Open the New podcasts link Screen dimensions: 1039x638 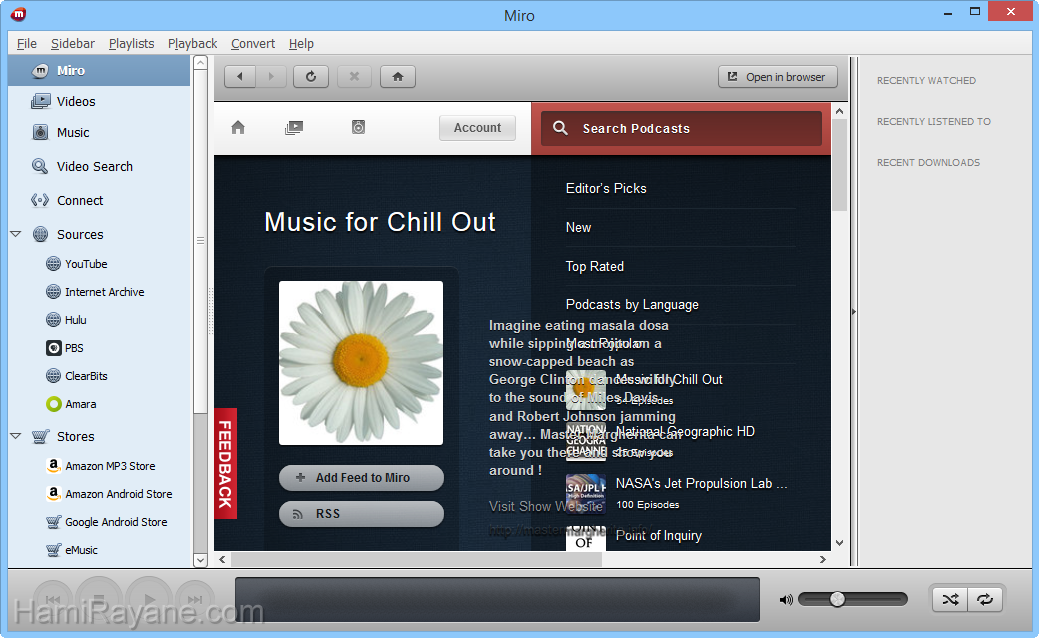pos(578,227)
